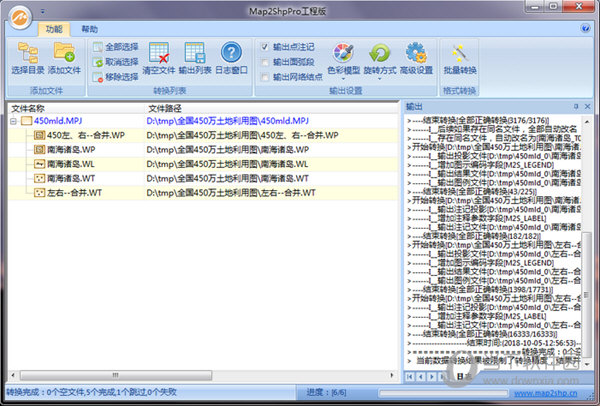Select all files with 全部选择
Image resolution: width=600 pixels, height=406 pixels.
(x=116, y=47)
